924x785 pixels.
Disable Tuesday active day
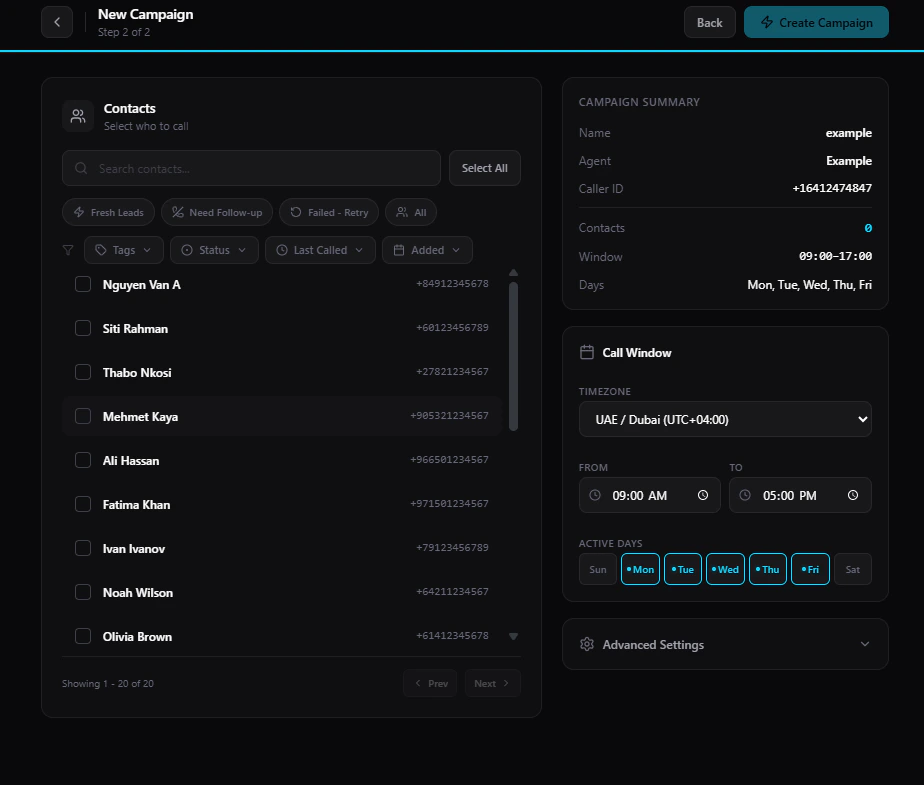[682, 569]
